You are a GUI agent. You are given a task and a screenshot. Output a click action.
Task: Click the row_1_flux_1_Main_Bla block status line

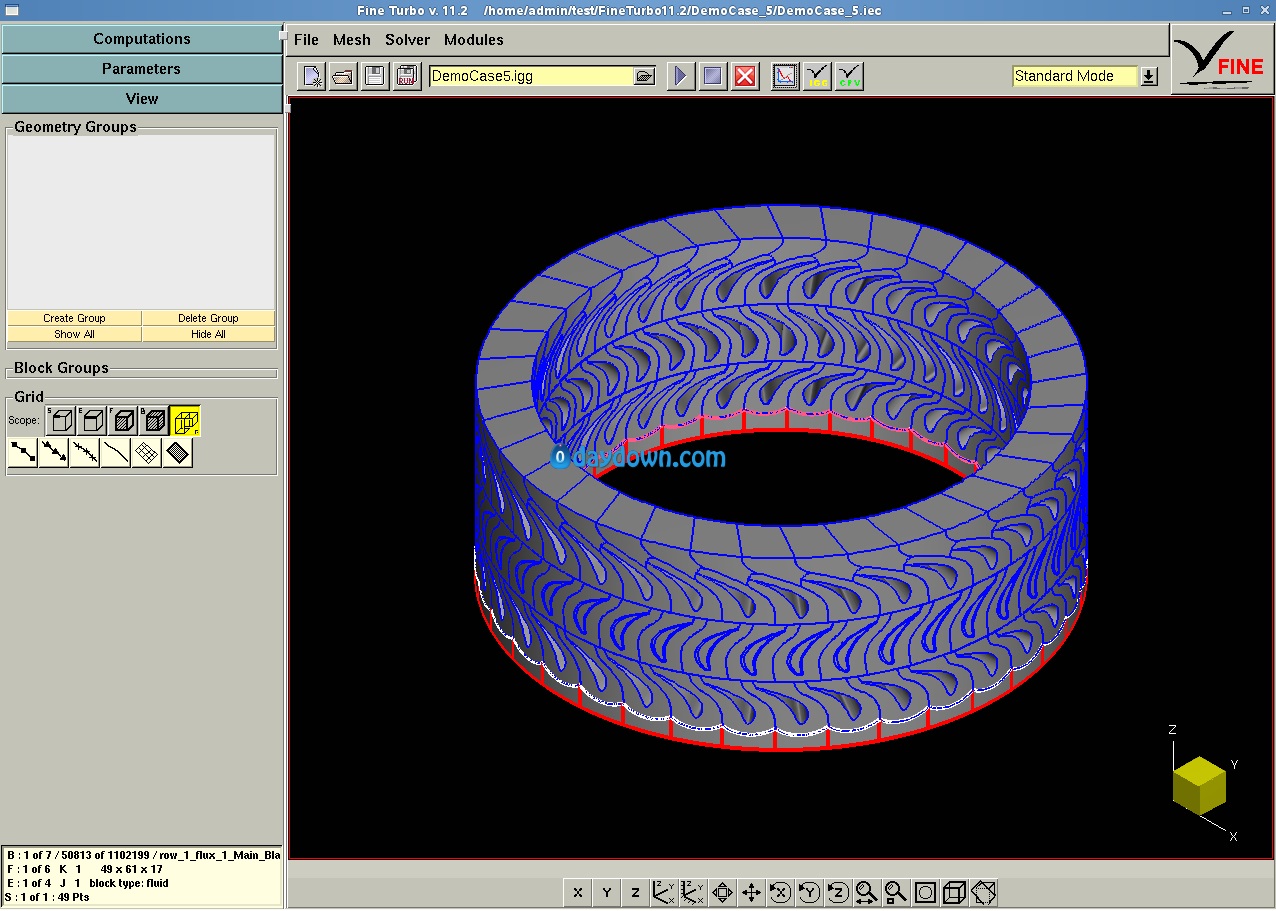click(143, 855)
